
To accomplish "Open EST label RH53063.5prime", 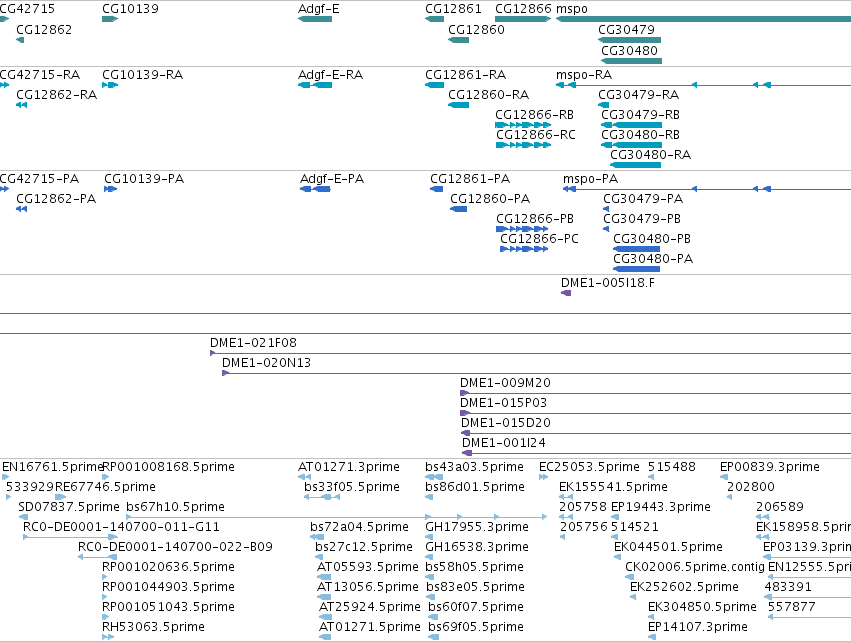I will (153, 627).
